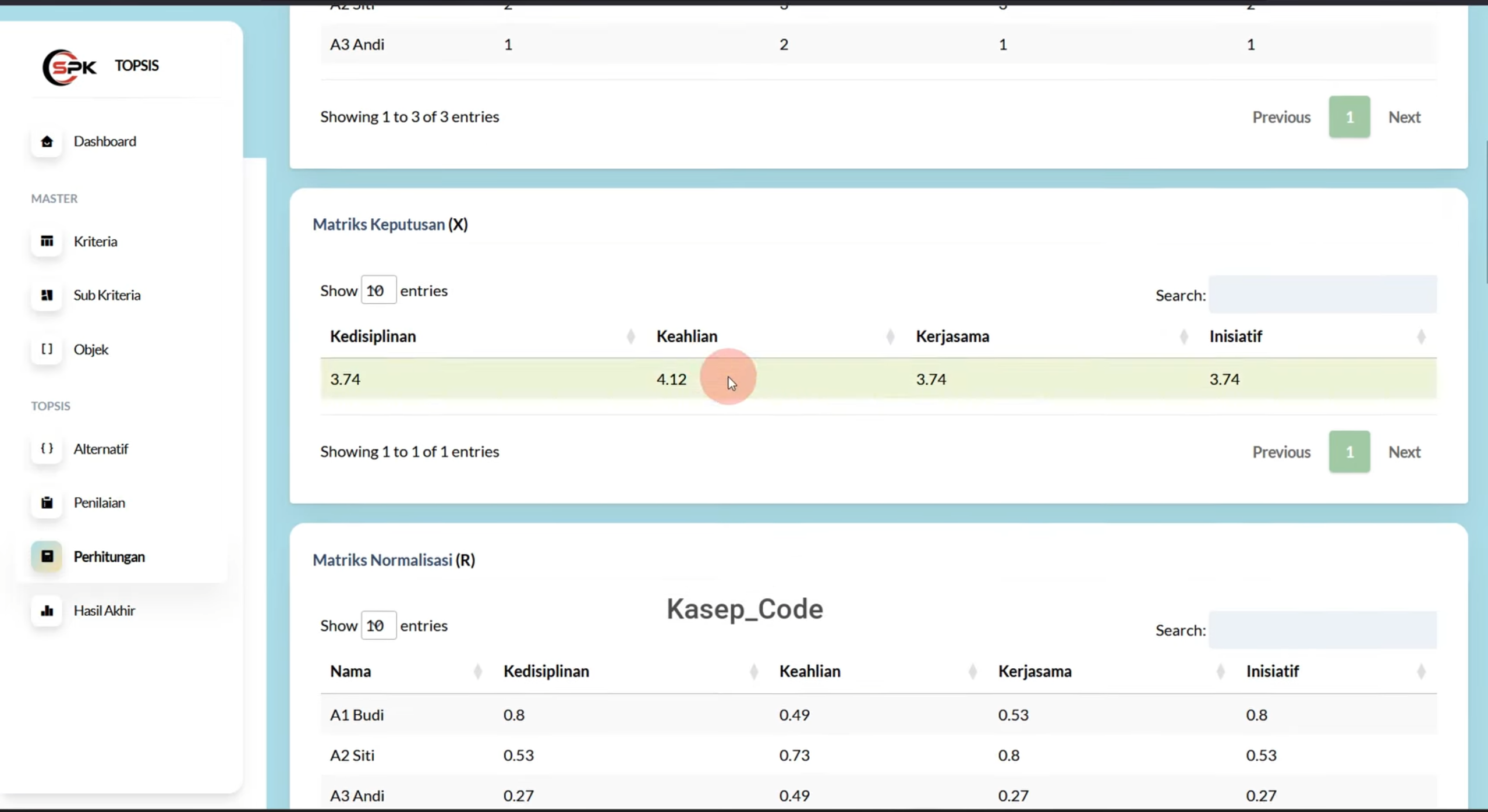
Task: Go to the Kriteria page
Action: click(x=95, y=241)
